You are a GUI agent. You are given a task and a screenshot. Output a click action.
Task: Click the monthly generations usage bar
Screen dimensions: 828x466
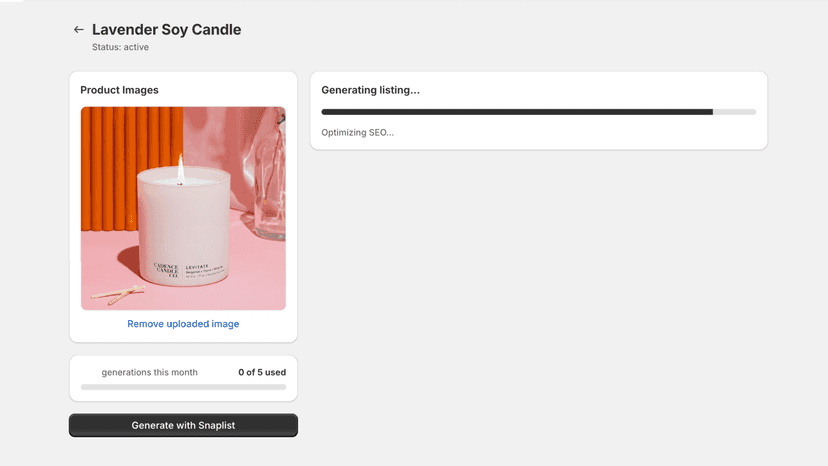point(183,387)
